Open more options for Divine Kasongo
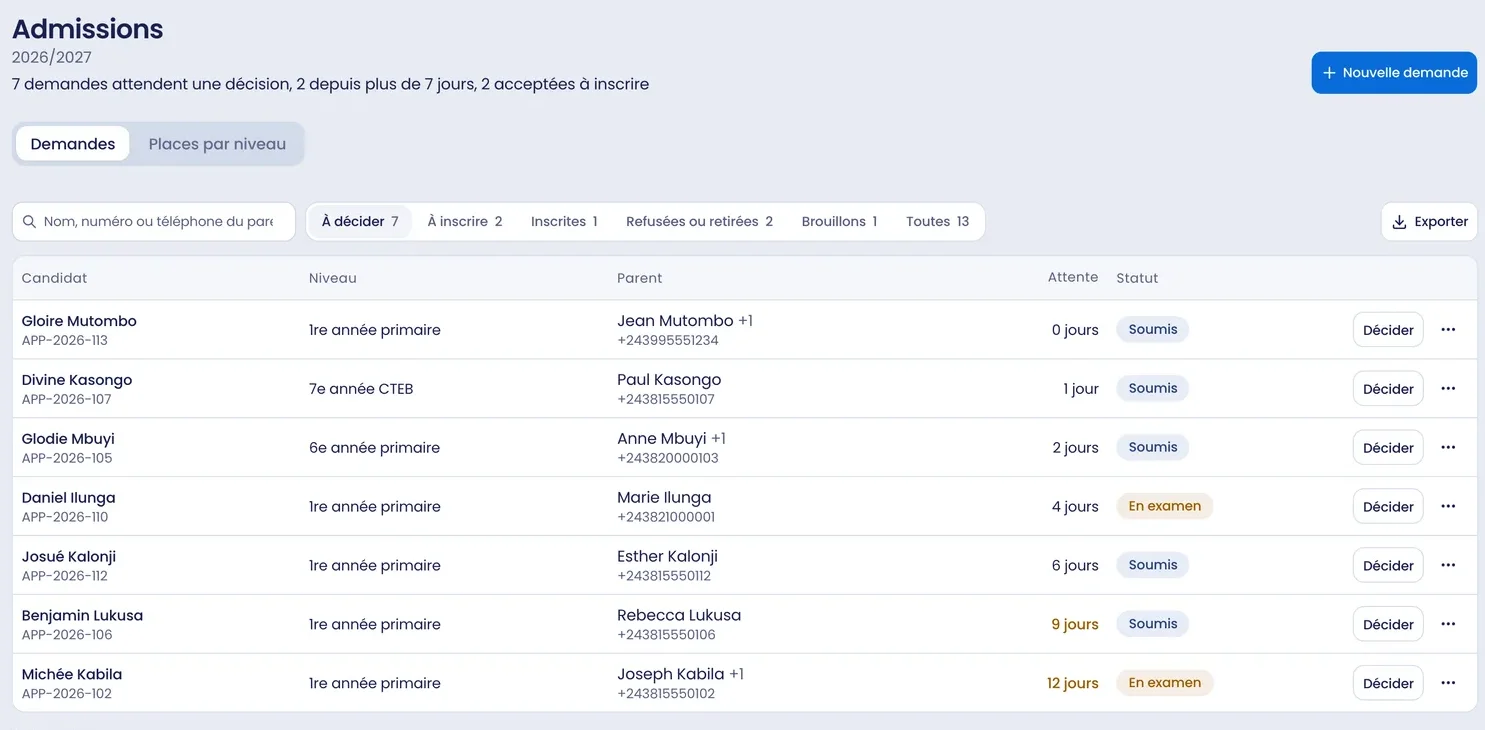 point(1448,389)
